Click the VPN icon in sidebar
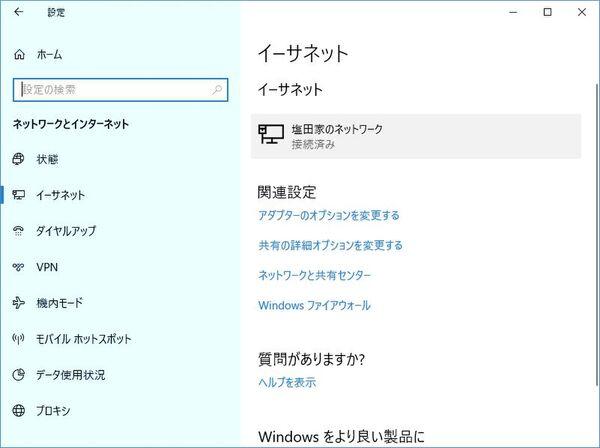 tap(18, 267)
